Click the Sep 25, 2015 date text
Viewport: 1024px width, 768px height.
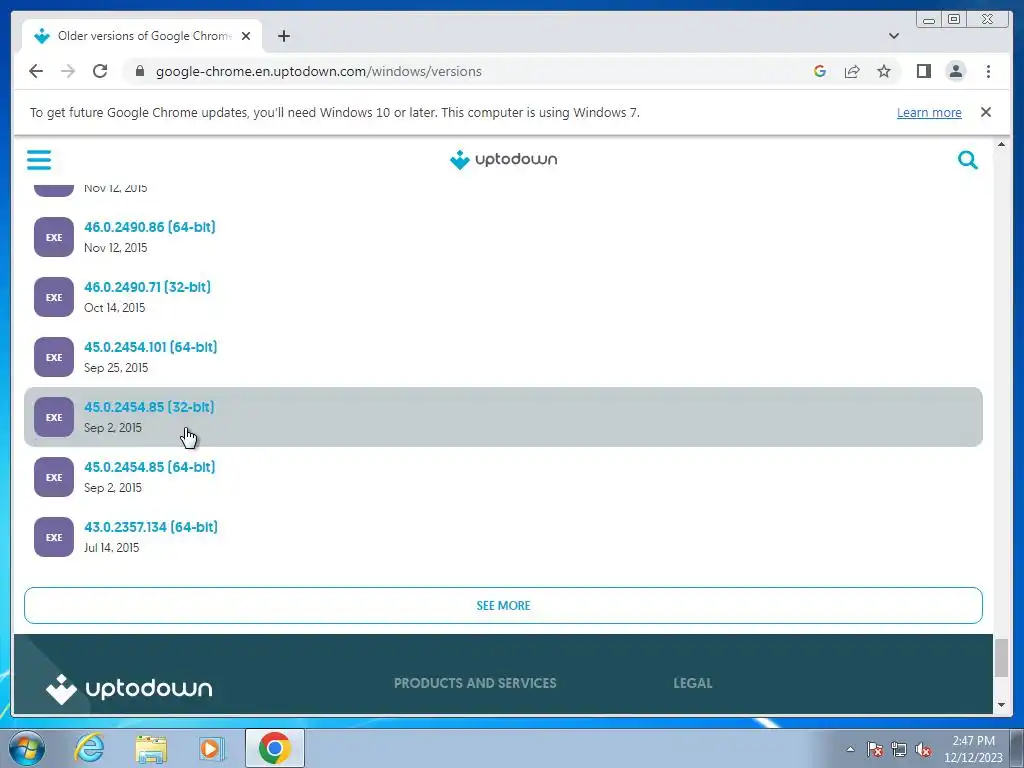coord(116,368)
